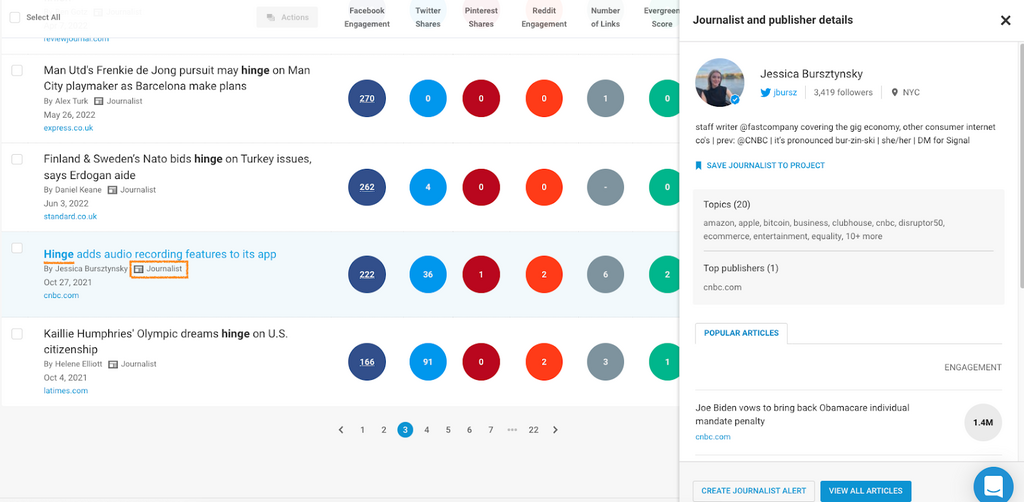Click Jessica Bursztynsky's profile photo
Screen dimensions: 1024x502
720,83
